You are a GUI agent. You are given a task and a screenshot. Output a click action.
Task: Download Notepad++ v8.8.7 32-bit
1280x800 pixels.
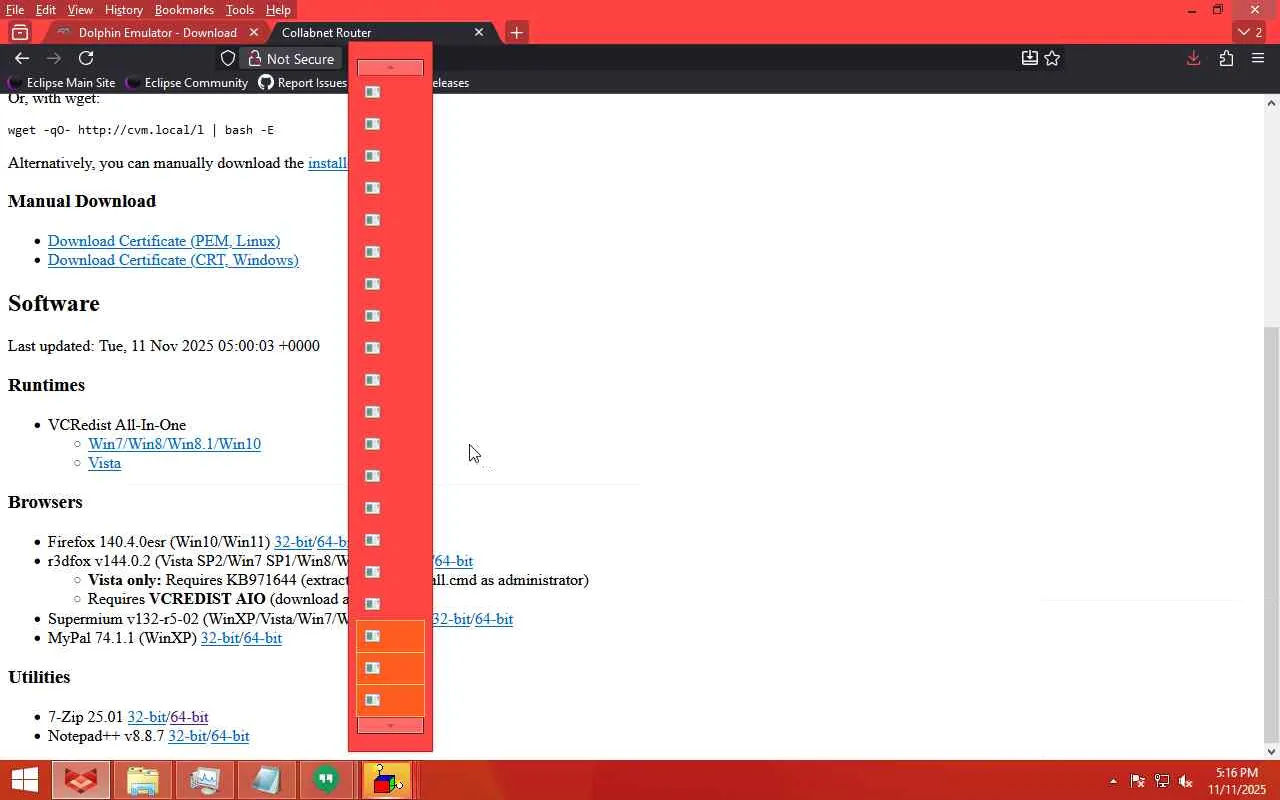[x=187, y=736]
